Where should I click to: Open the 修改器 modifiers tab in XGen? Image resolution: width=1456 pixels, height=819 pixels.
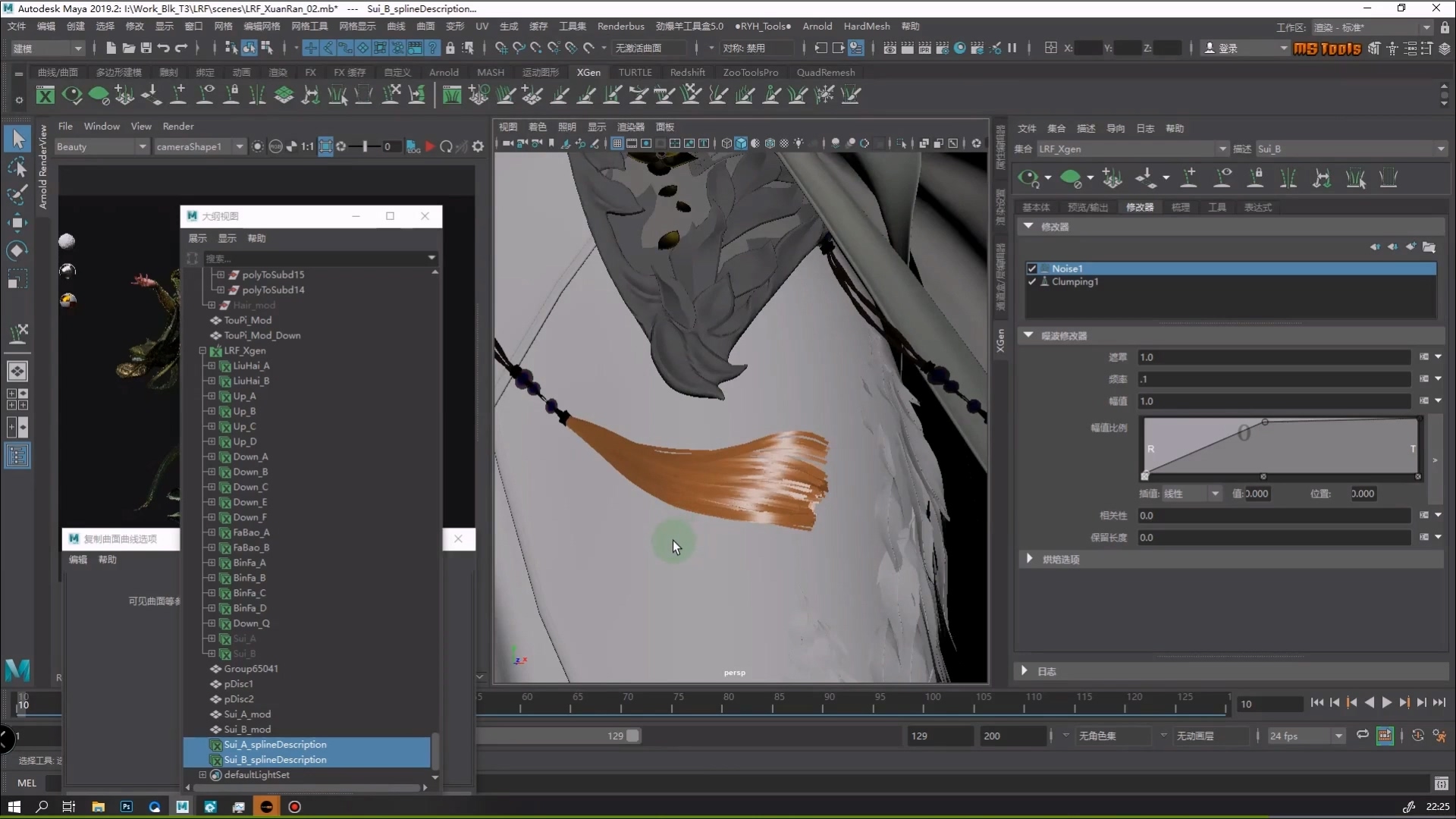click(x=1139, y=207)
